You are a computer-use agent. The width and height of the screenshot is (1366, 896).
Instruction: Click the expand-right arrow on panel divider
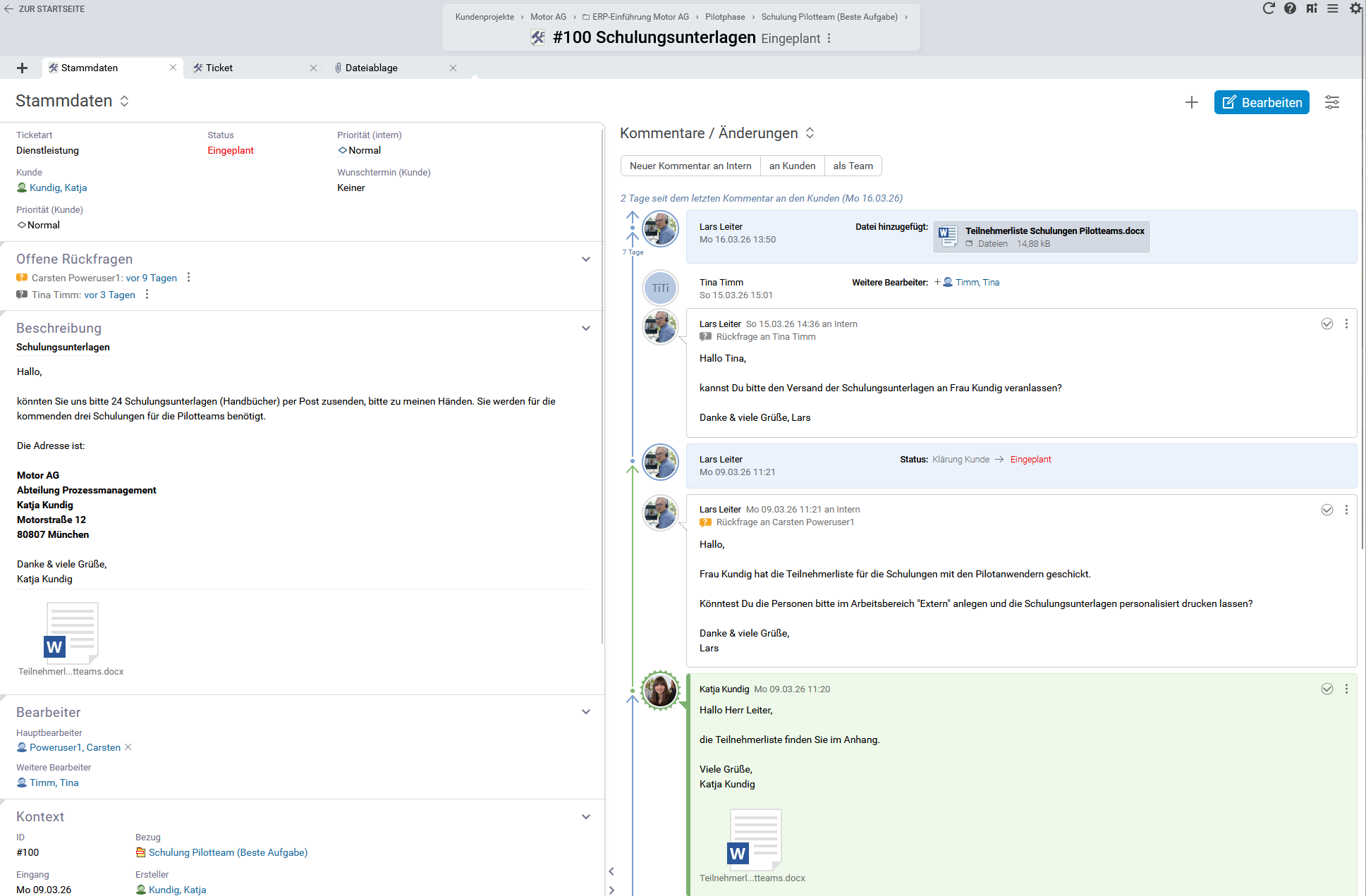coord(611,890)
